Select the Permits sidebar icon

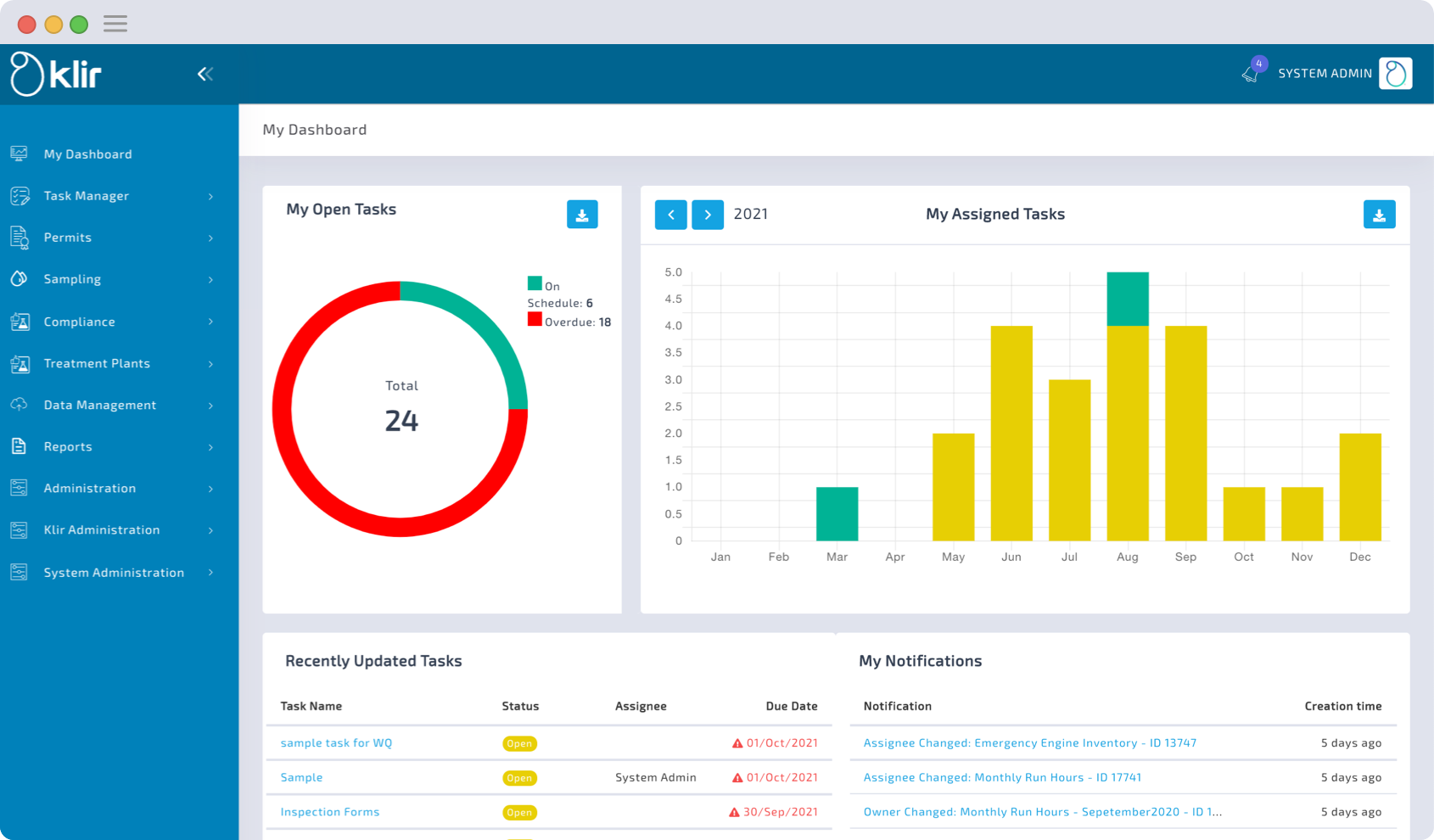click(19, 238)
